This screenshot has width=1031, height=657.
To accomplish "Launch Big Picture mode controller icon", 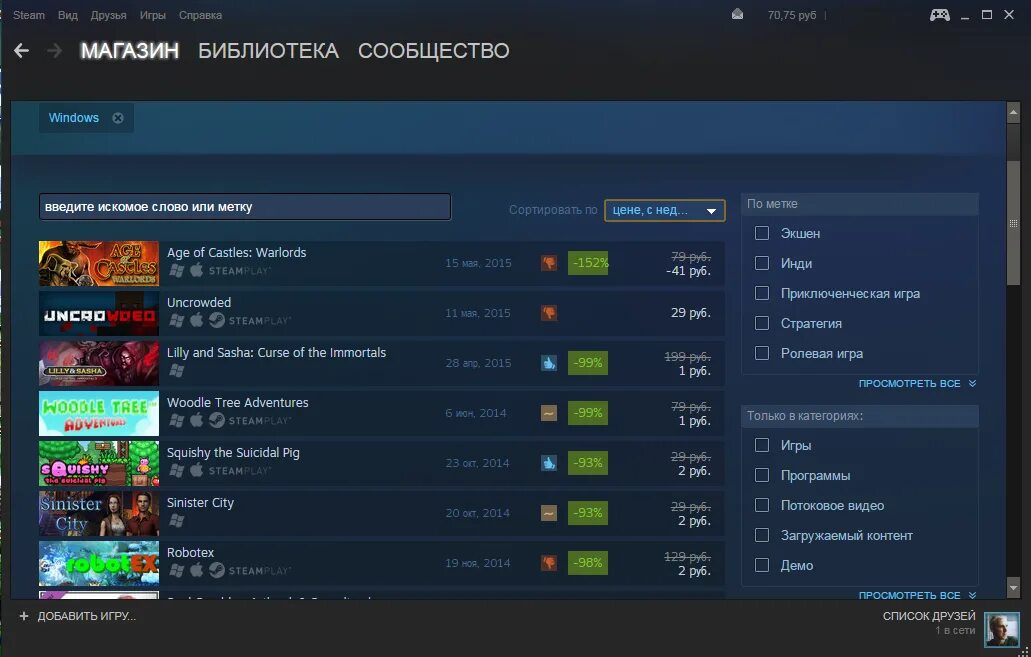I will (939, 14).
